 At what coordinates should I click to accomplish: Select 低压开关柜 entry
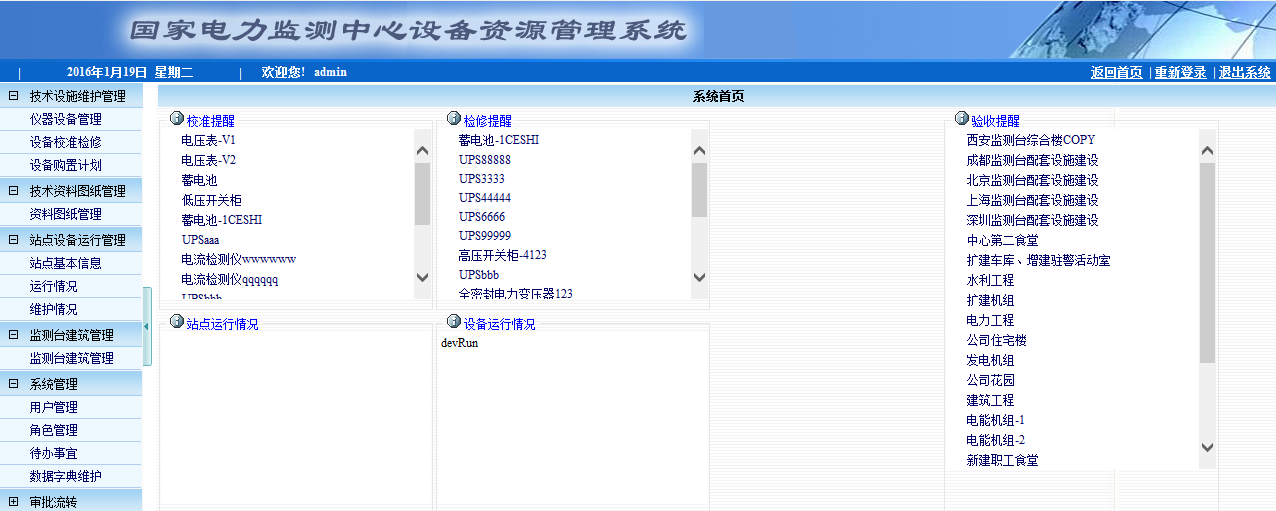pos(211,200)
